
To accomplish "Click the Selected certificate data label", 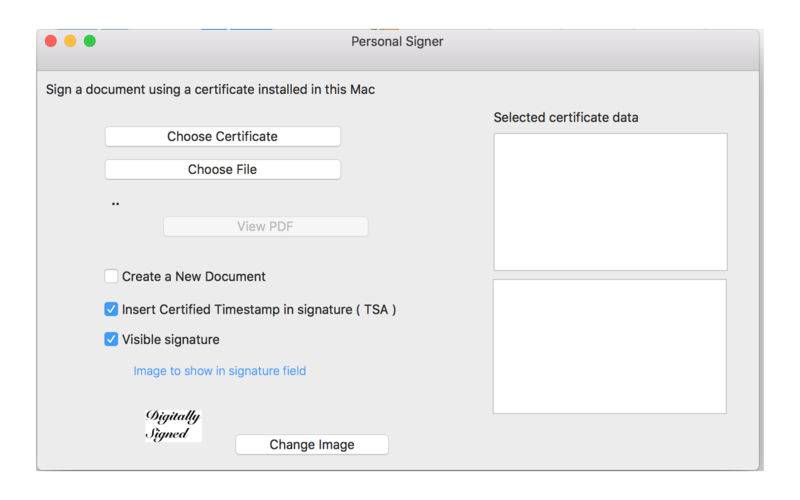I will point(566,117).
